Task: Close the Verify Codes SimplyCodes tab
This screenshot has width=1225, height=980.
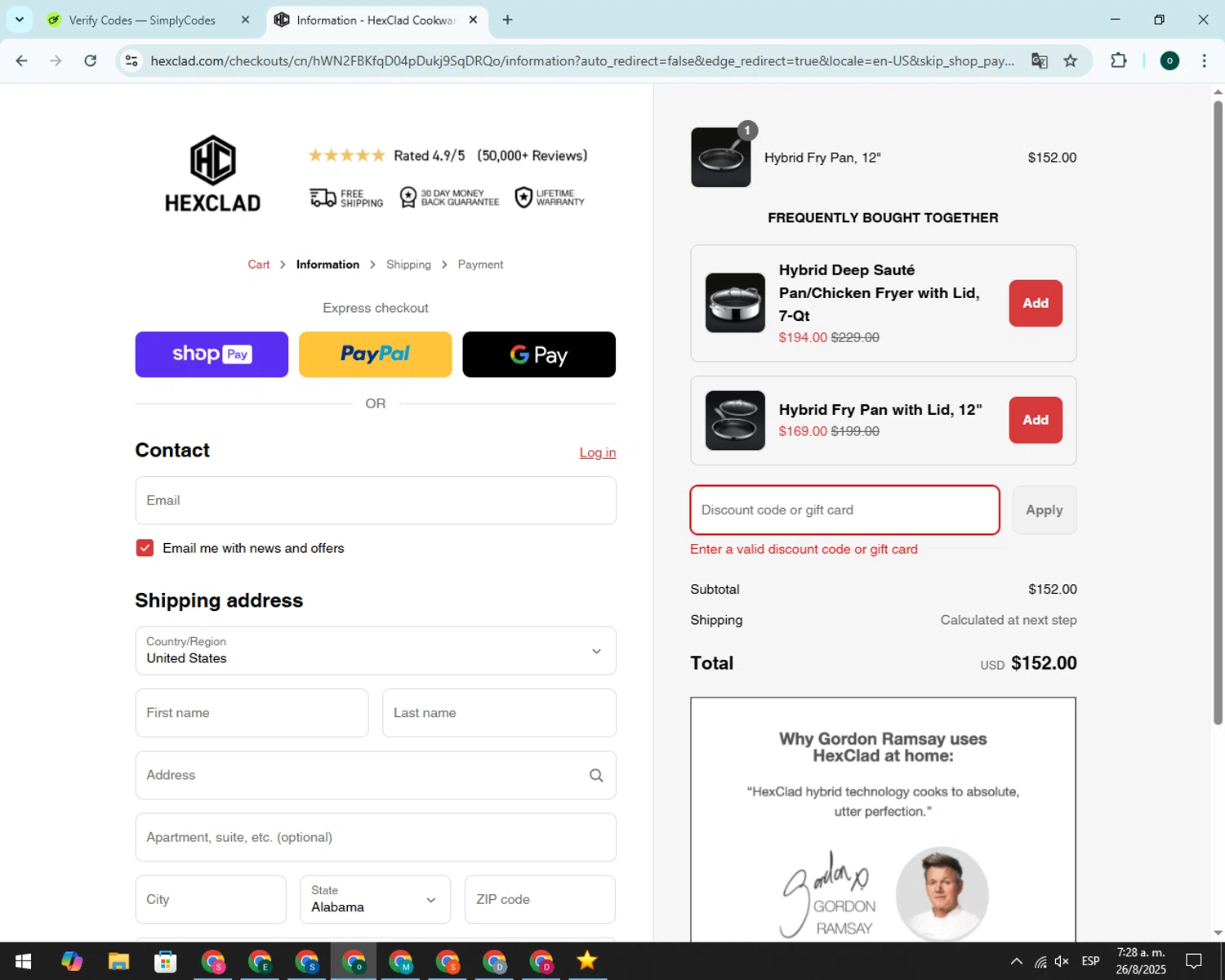Action: 245,20
